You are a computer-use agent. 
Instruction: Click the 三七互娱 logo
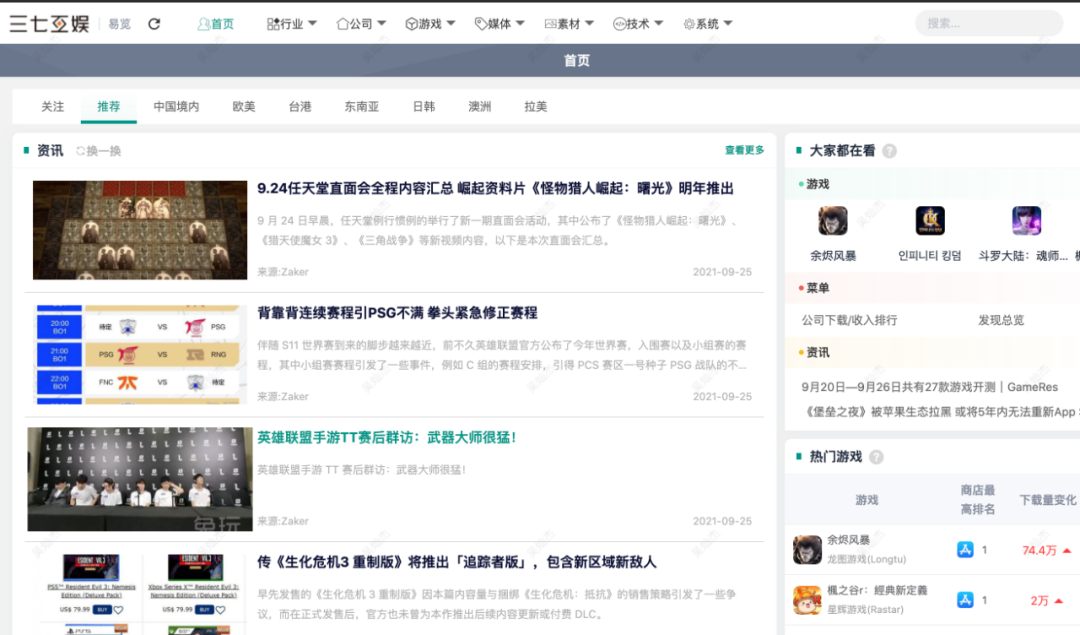tap(50, 23)
